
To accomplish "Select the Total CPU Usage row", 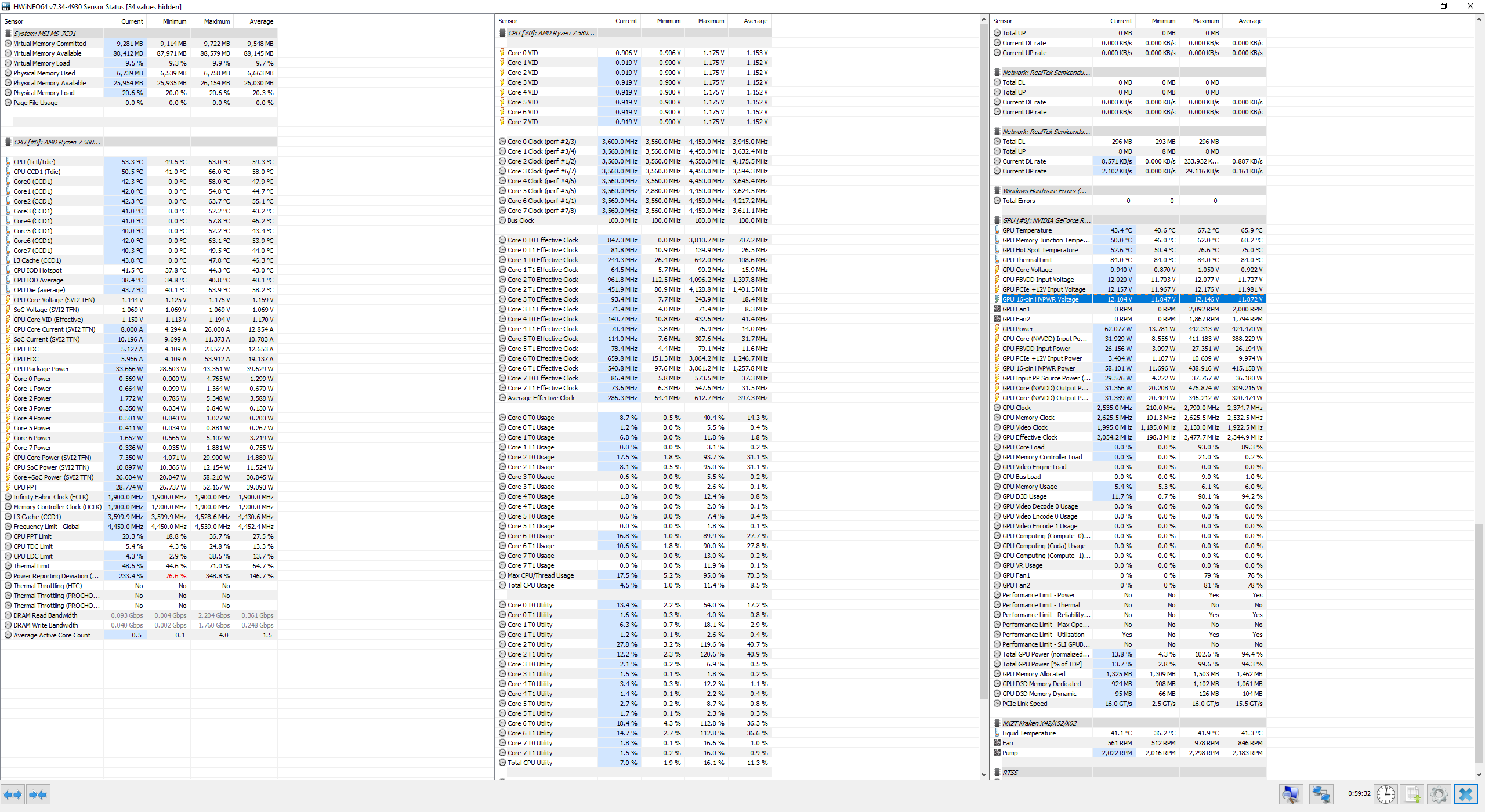I will (531, 585).
